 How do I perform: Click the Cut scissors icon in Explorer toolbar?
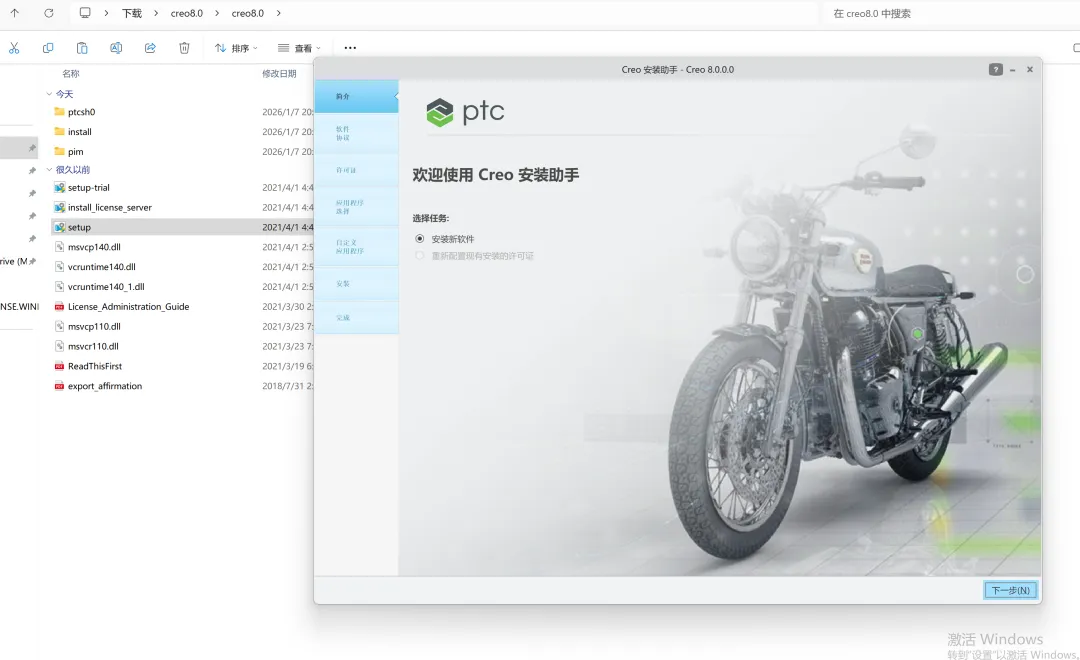(14, 48)
